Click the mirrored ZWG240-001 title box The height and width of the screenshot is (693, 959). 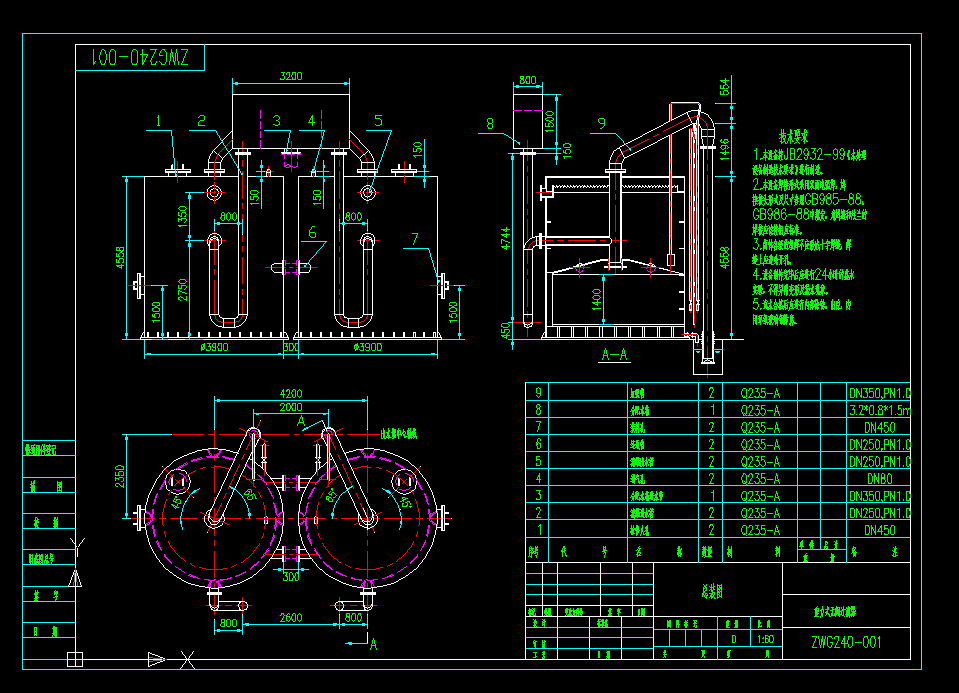140,59
